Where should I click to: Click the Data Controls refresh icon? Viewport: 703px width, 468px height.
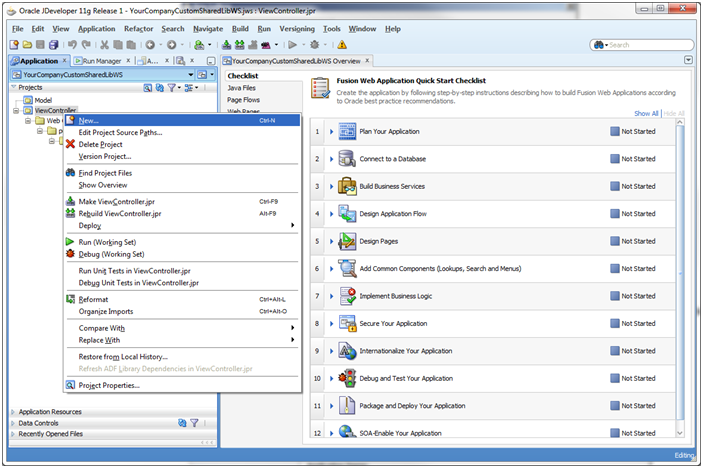pos(182,423)
